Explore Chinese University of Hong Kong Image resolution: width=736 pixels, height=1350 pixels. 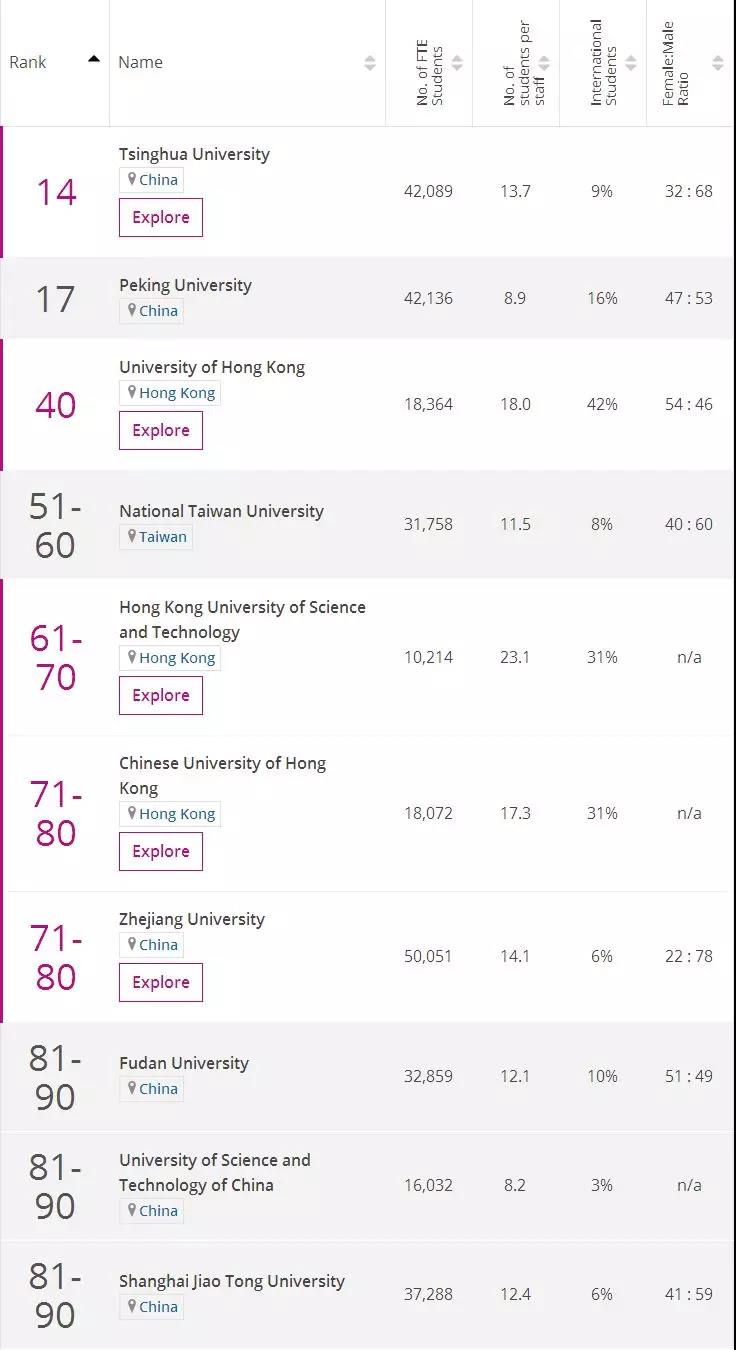pos(161,851)
